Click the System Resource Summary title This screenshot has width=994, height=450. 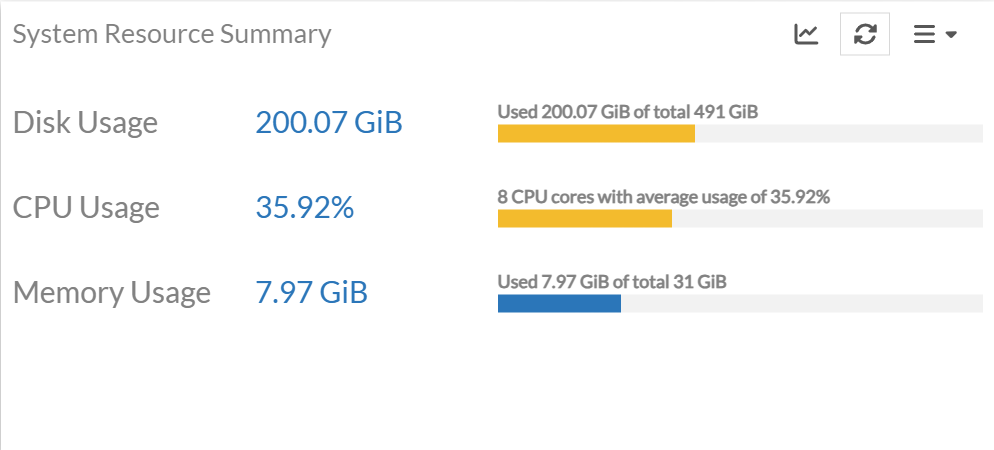point(171,35)
